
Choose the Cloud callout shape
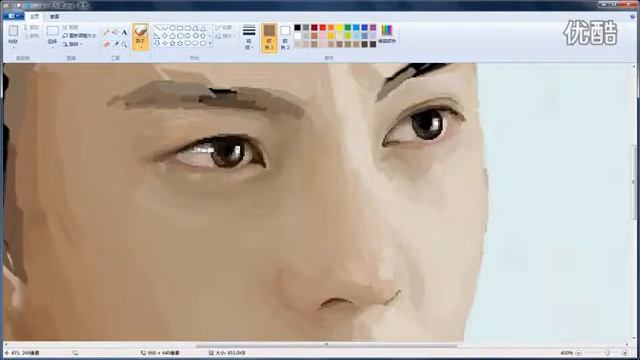[203, 43]
